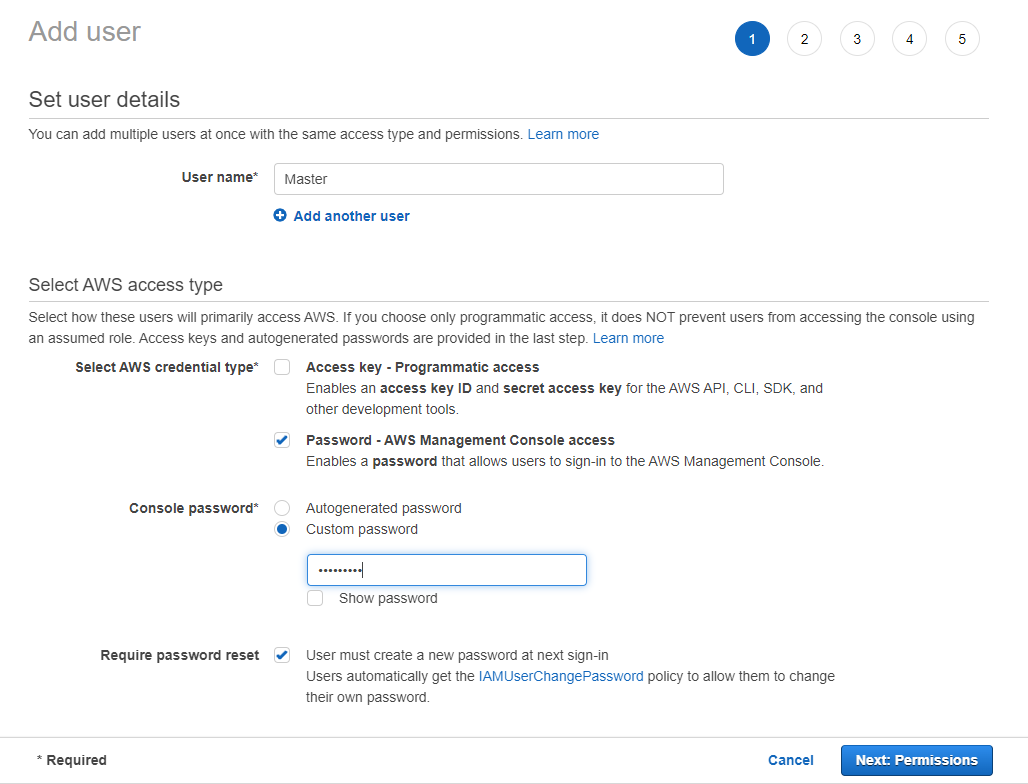
Task: Open Learn more link under Set user details
Action: click(x=563, y=134)
